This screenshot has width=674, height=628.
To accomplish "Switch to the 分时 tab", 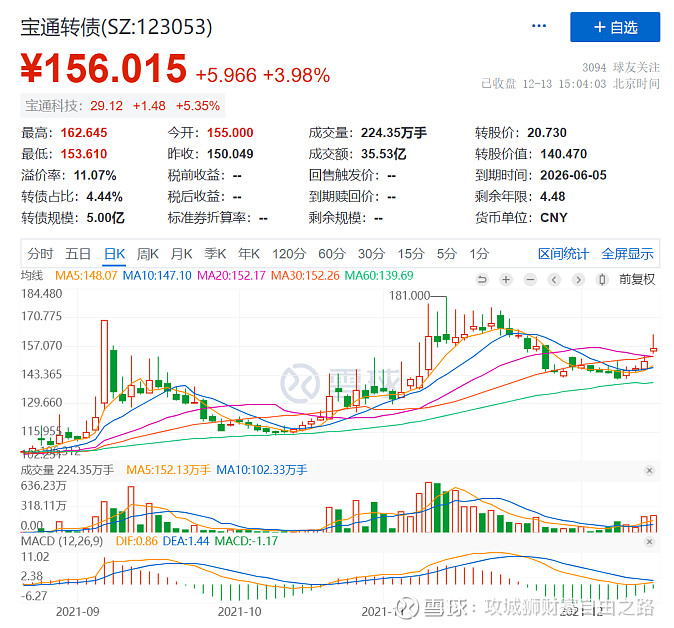I will pos(40,254).
